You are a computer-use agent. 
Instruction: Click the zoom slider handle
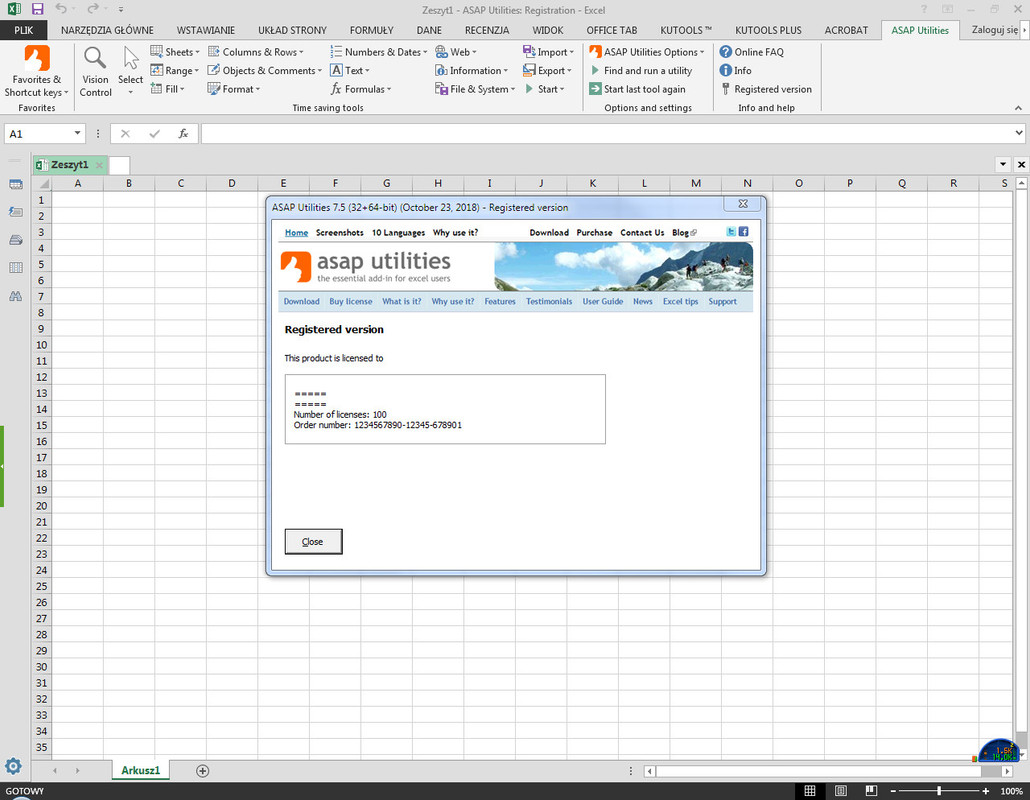(x=939, y=791)
